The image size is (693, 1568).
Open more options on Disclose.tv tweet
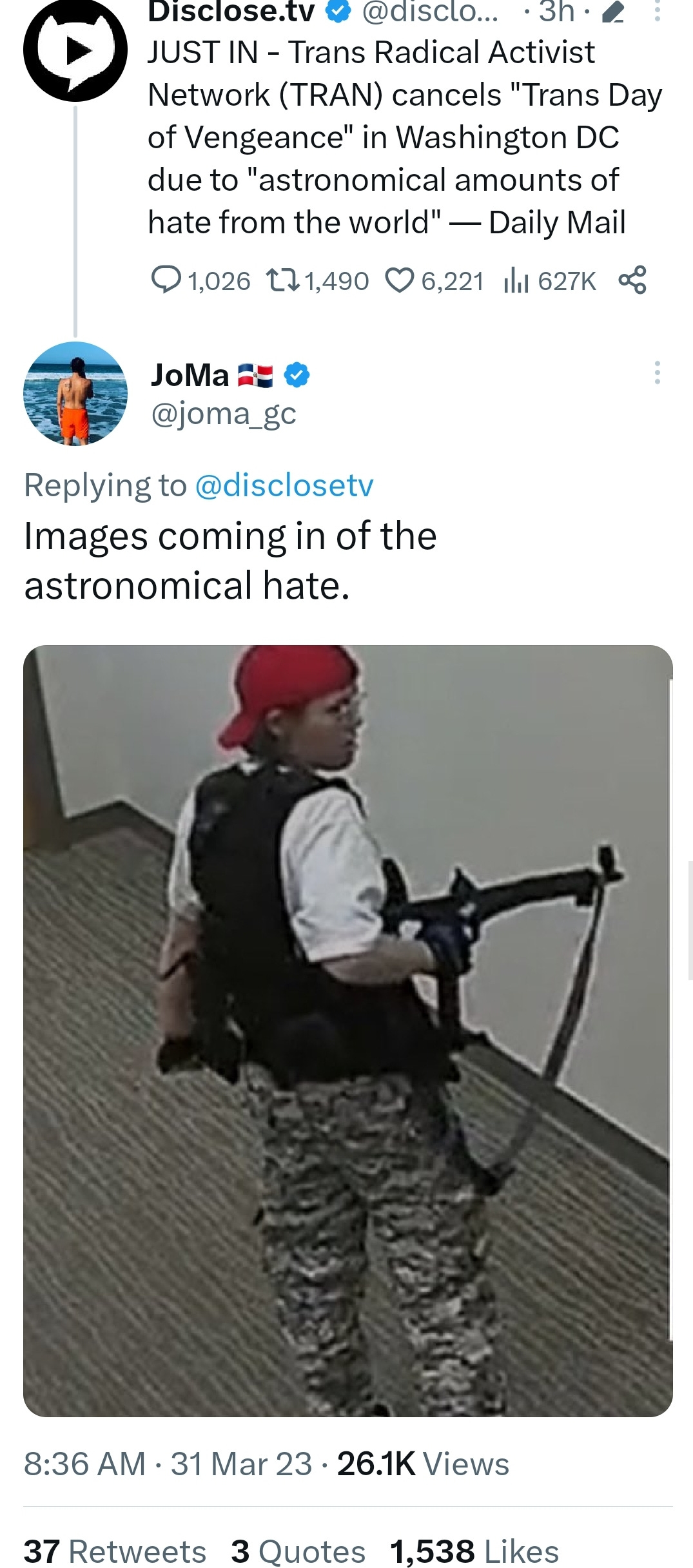point(657,11)
